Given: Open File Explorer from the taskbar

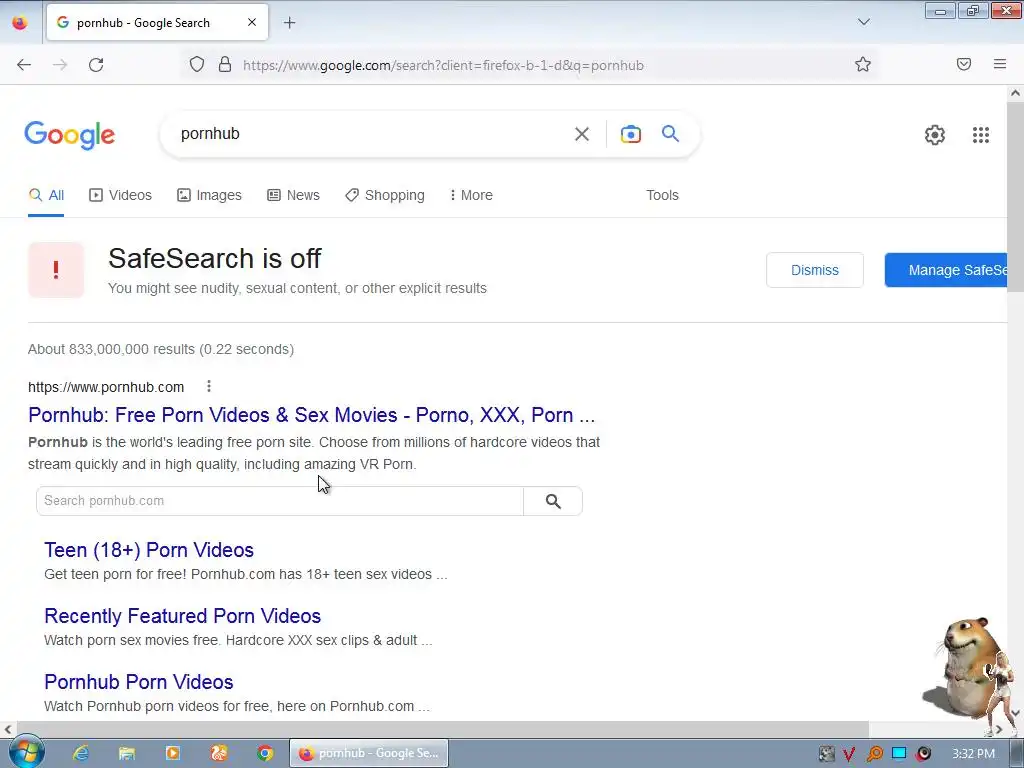Looking at the screenshot, I should [127, 753].
